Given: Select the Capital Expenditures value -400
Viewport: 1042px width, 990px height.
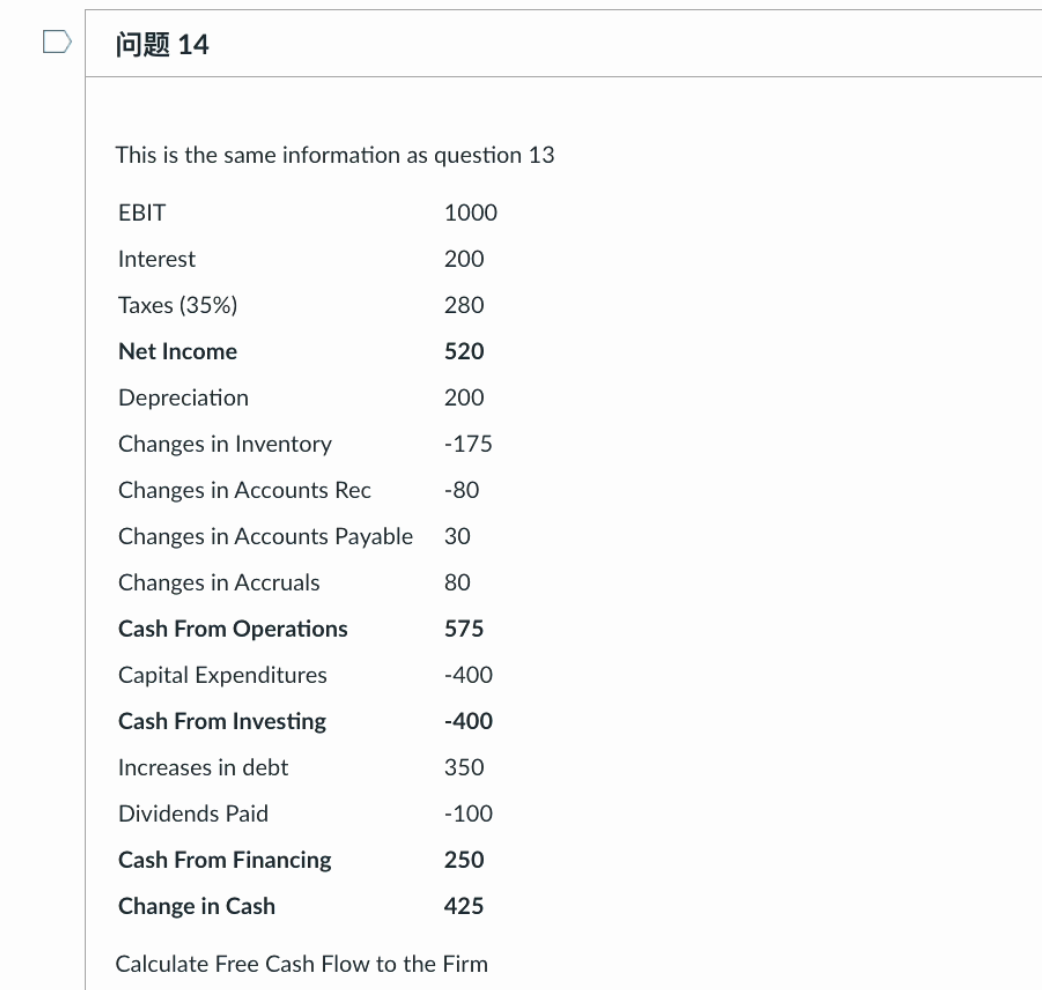Looking at the screenshot, I should pyautogui.click(x=467, y=674).
